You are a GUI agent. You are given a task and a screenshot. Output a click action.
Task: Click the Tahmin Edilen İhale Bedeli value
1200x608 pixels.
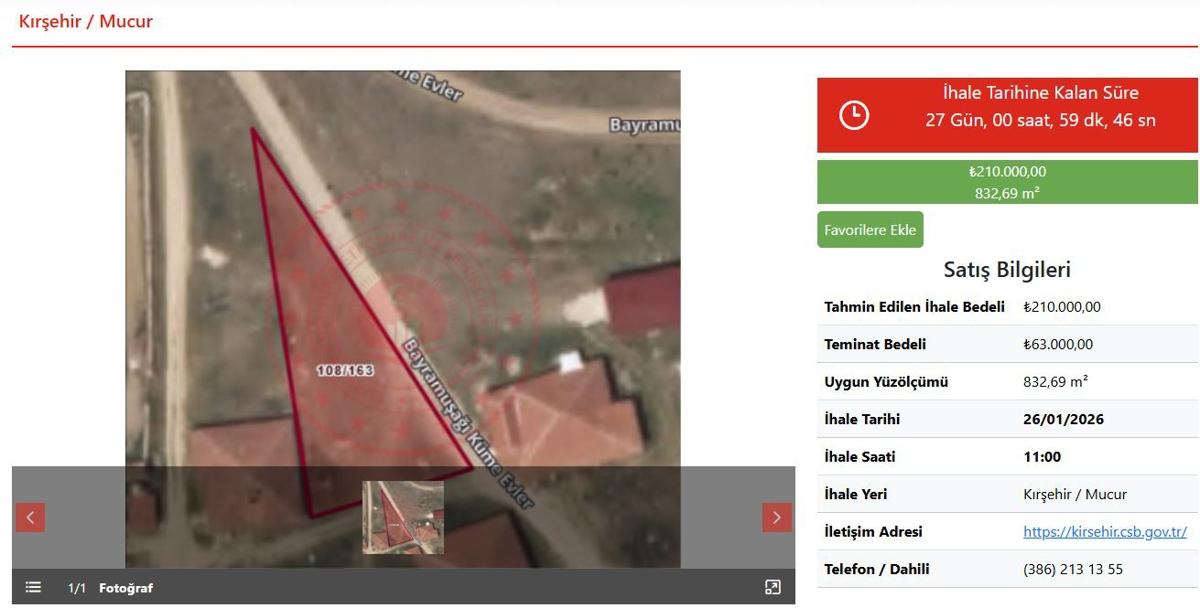click(x=1061, y=307)
